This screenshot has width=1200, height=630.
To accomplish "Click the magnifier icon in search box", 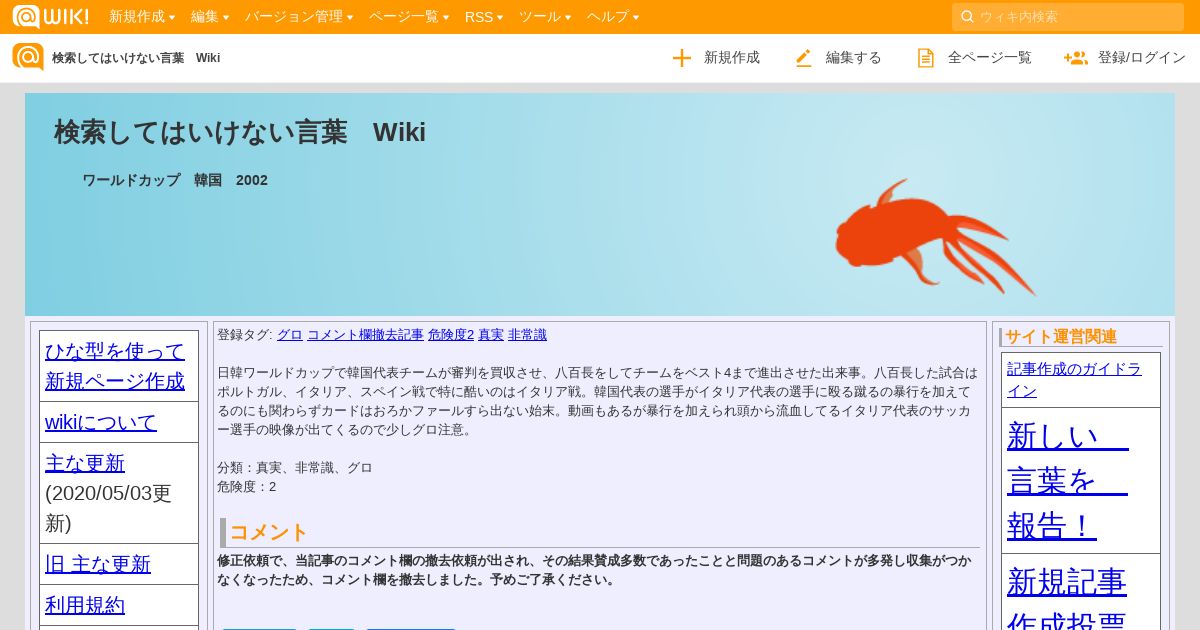I will tap(967, 16).
